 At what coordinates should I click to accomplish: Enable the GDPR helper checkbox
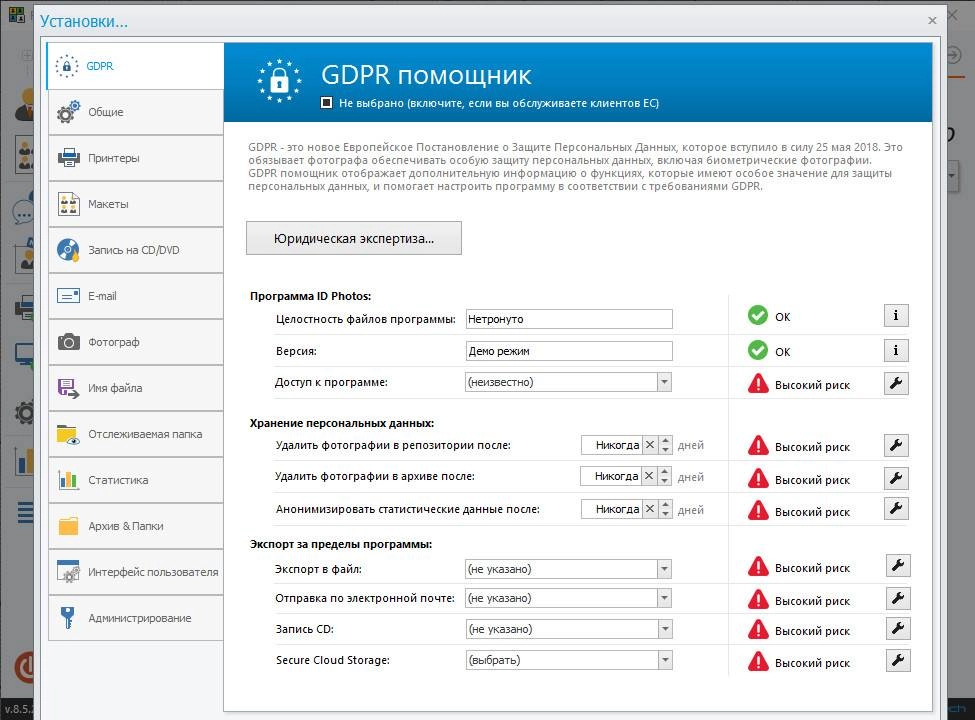326,103
